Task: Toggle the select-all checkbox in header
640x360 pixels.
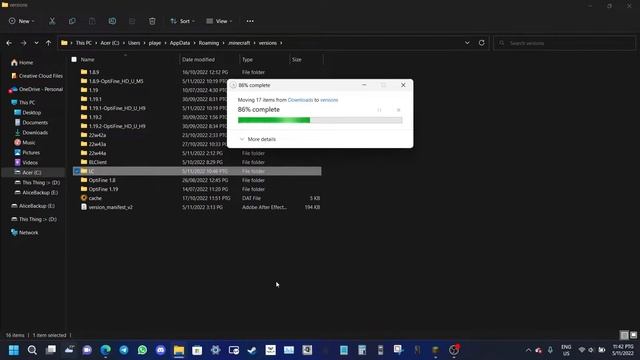Action: pos(74,60)
